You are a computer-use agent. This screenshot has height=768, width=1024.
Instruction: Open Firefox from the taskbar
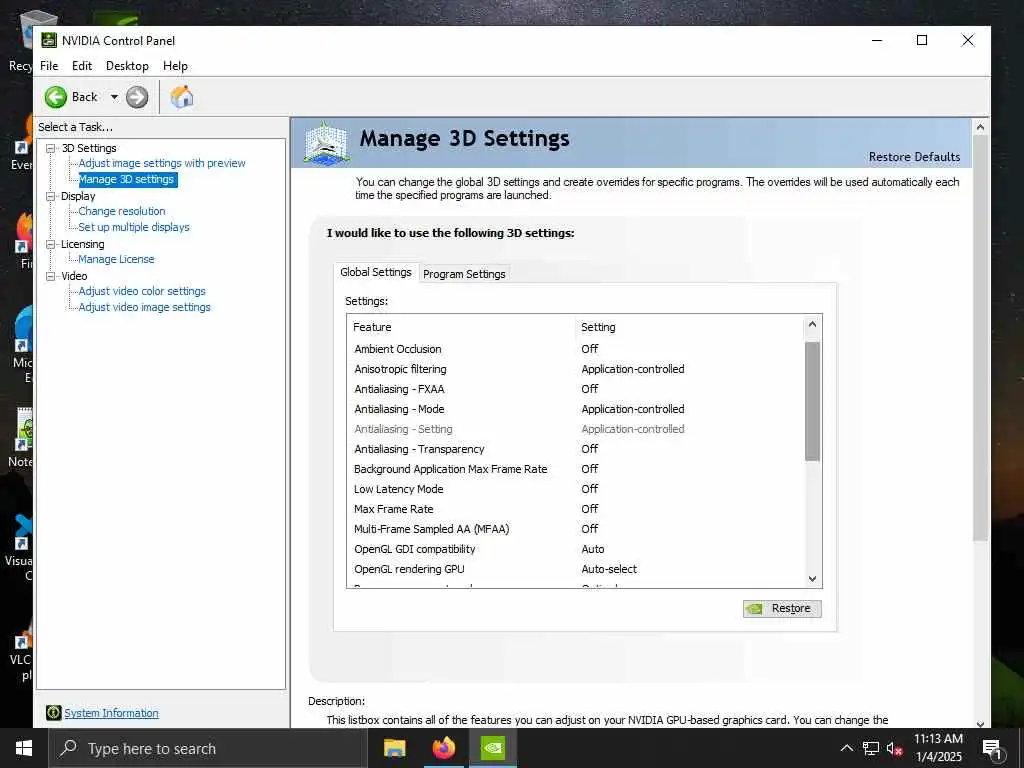point(444,748)
